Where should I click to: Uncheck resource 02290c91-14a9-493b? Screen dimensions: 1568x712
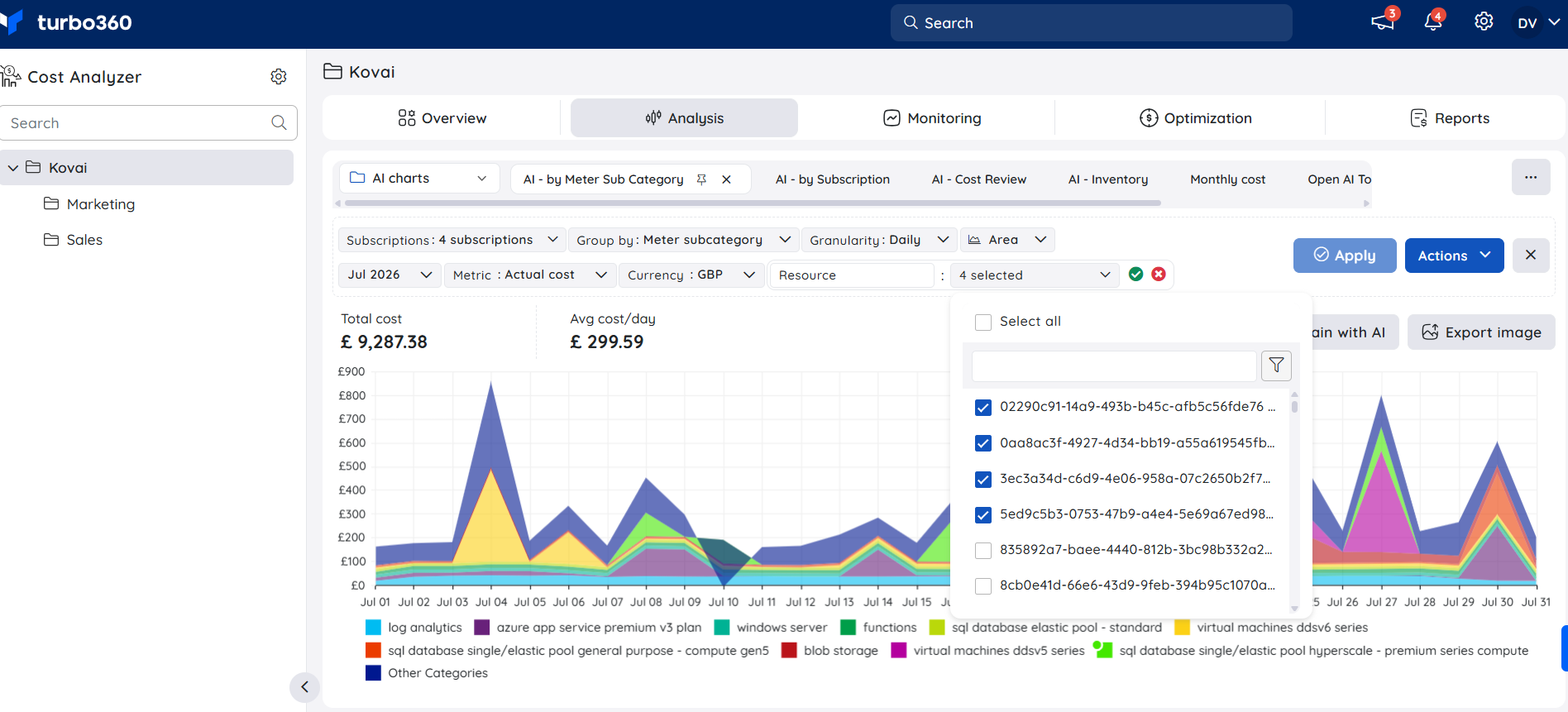[983, 408]
